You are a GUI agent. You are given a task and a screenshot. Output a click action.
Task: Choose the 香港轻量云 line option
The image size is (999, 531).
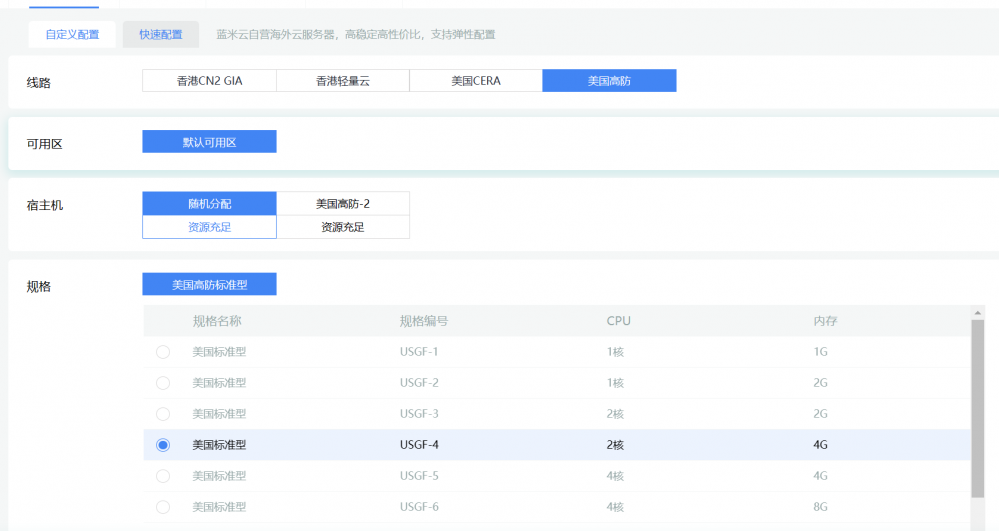343,81
